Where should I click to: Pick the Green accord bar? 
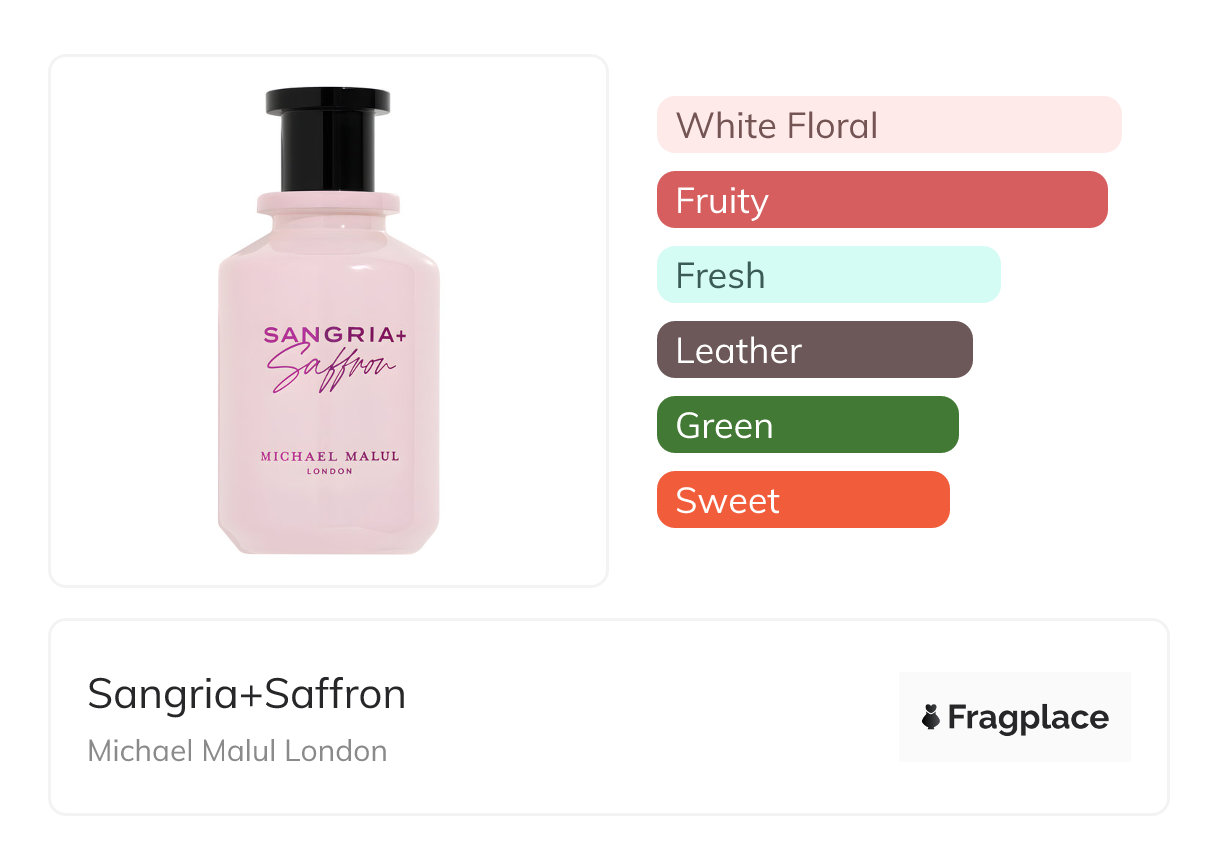click(x=807, y=425)
